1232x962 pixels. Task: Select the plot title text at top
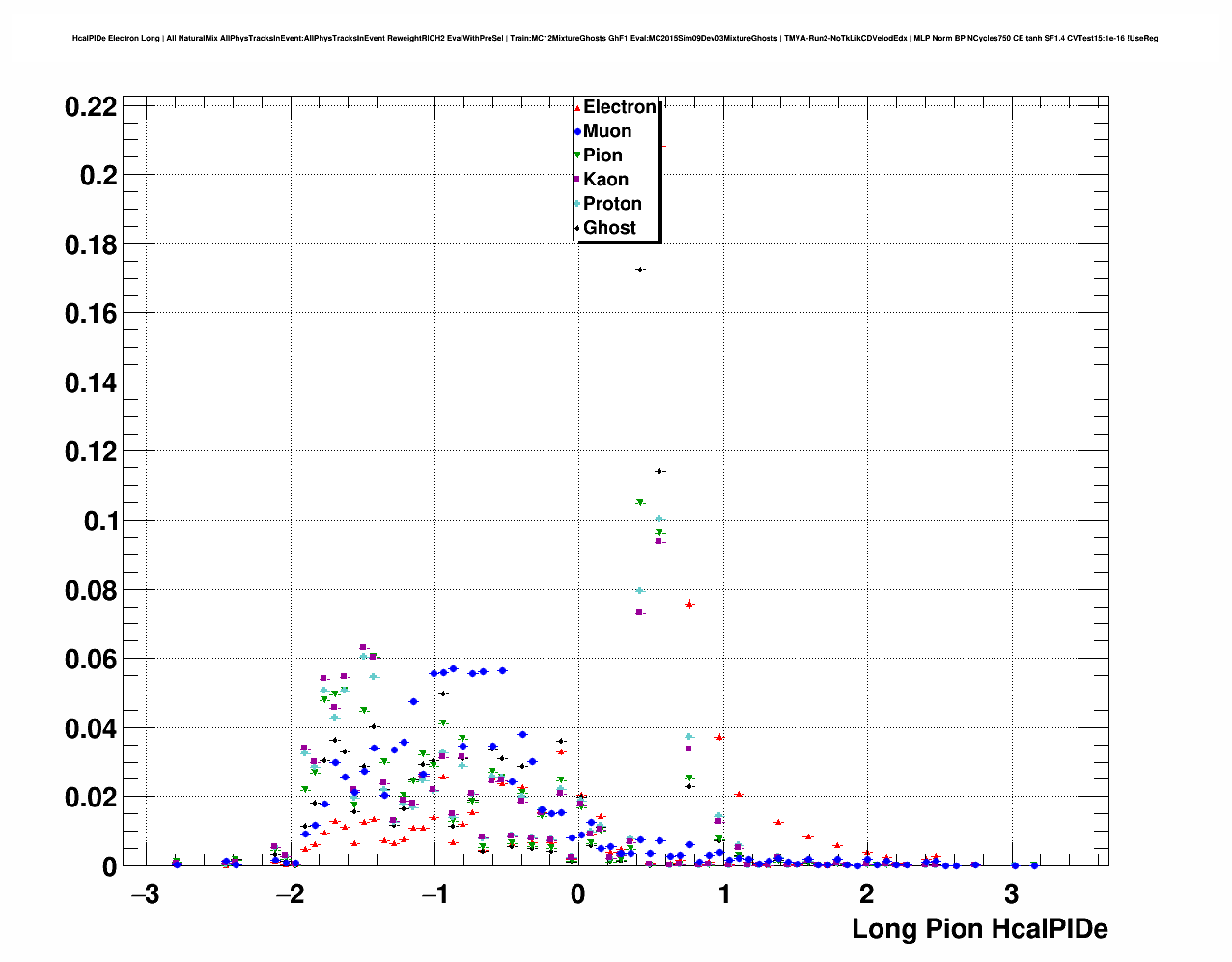pos(615,39)
